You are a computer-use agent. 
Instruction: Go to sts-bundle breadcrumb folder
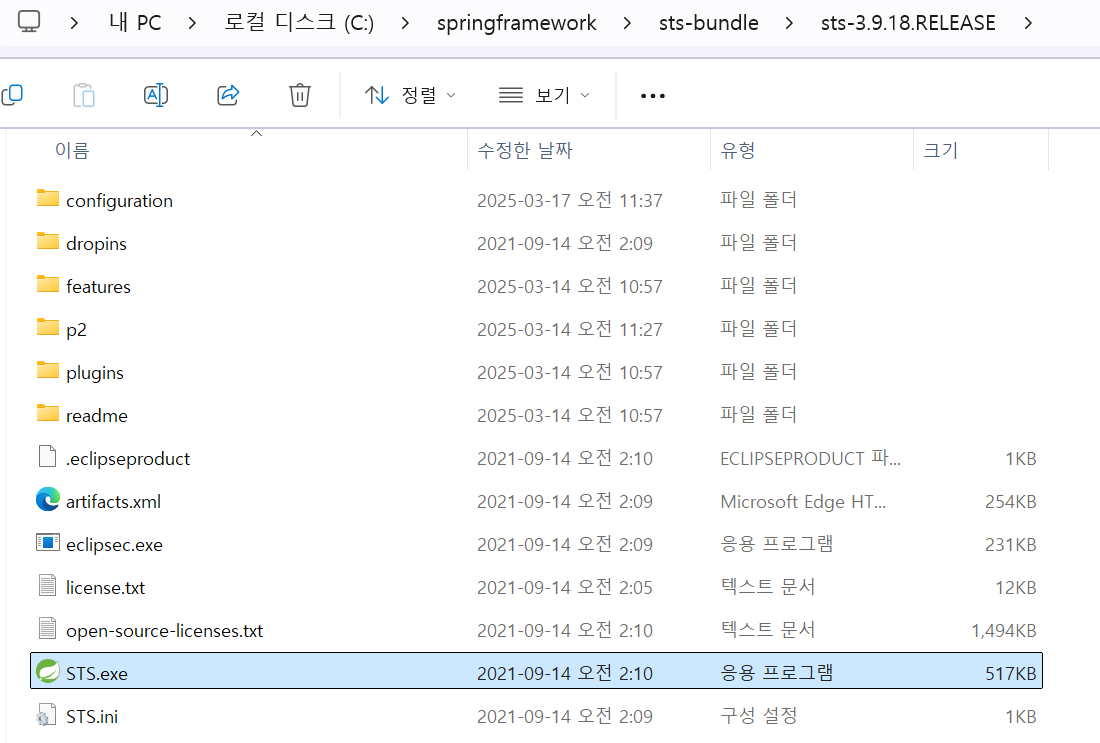point(709,22)
